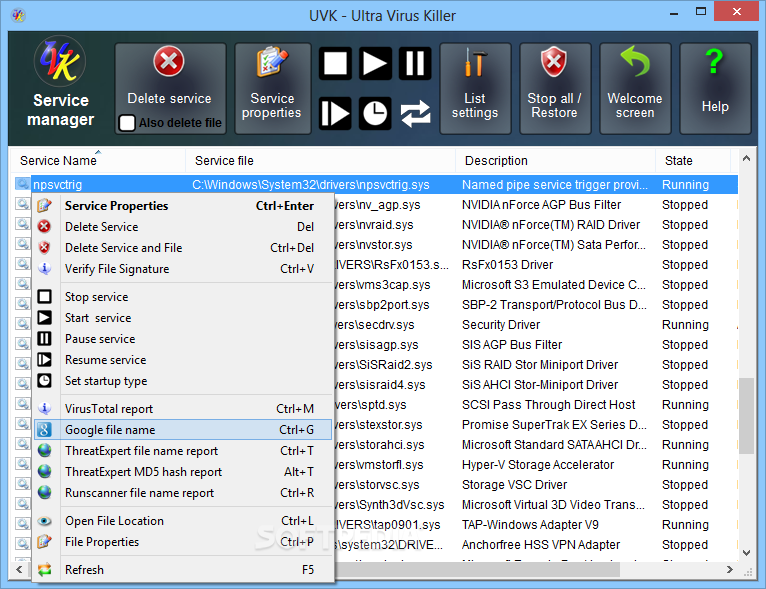The image size is (766, 589).
Task: Choose Verify File Signature
Action: pos(184,269)
